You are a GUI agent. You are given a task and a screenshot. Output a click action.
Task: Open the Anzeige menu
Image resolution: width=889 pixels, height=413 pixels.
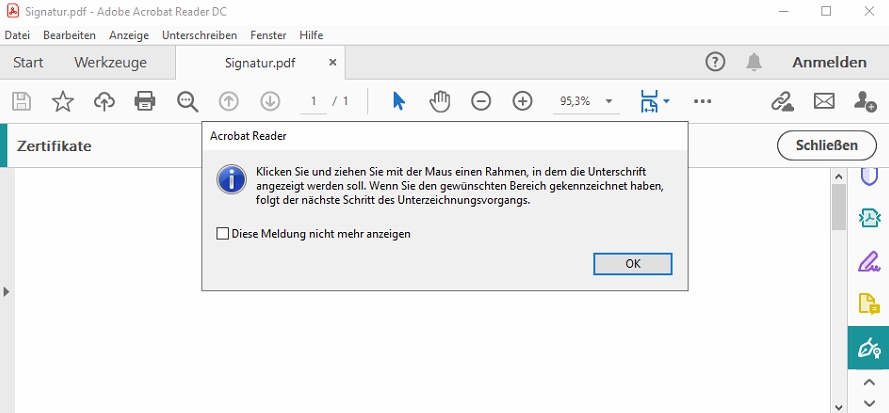point(129,35)
